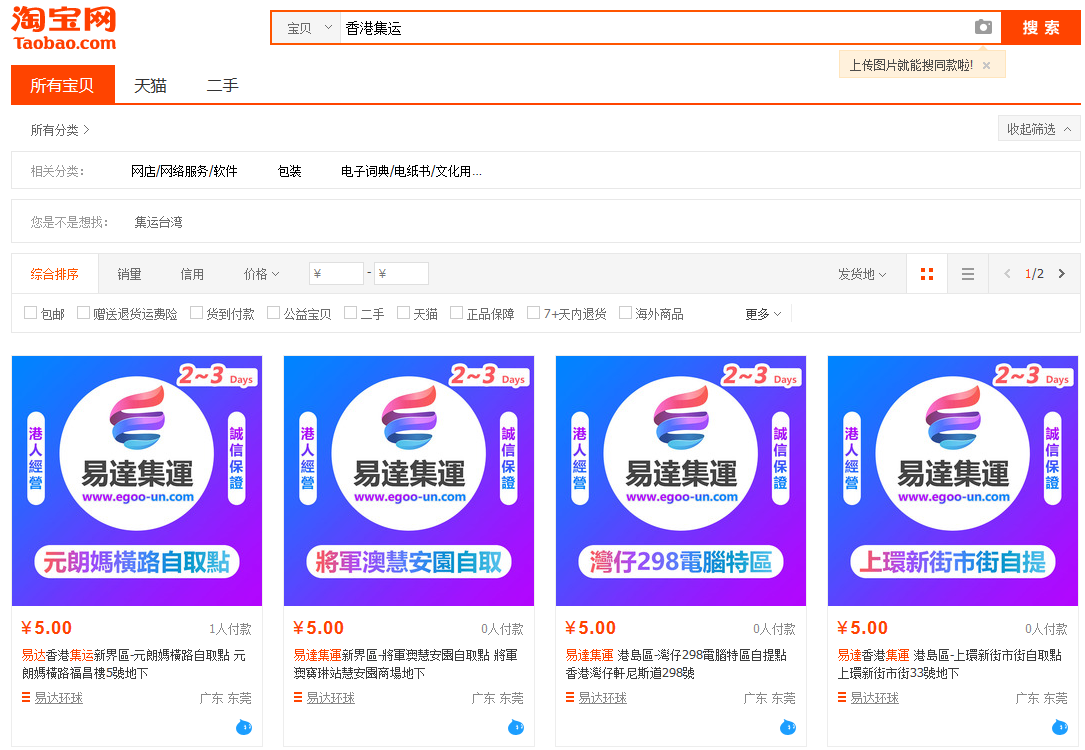Viewport: 1085px width, 750px height.
Task: Chat with seller of 灣仔298 listing
Action: [x=787, y=727]
